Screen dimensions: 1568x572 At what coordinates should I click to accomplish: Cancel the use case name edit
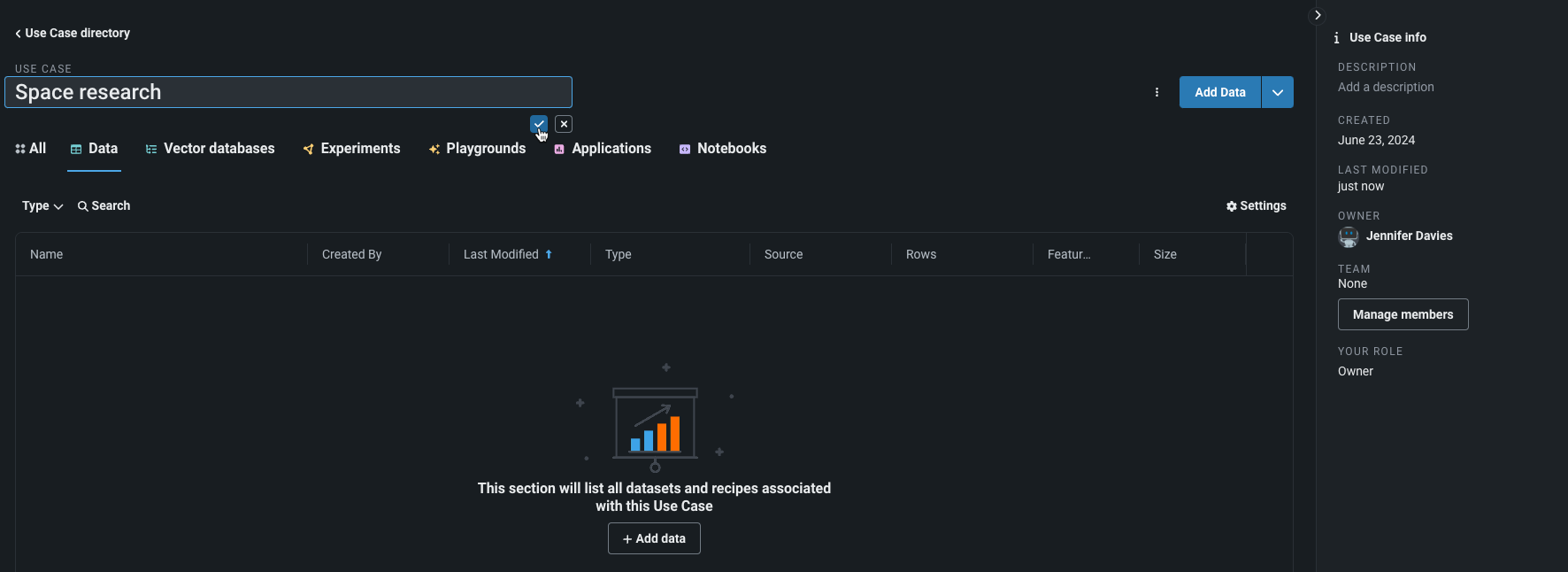(x=564, y=124)
